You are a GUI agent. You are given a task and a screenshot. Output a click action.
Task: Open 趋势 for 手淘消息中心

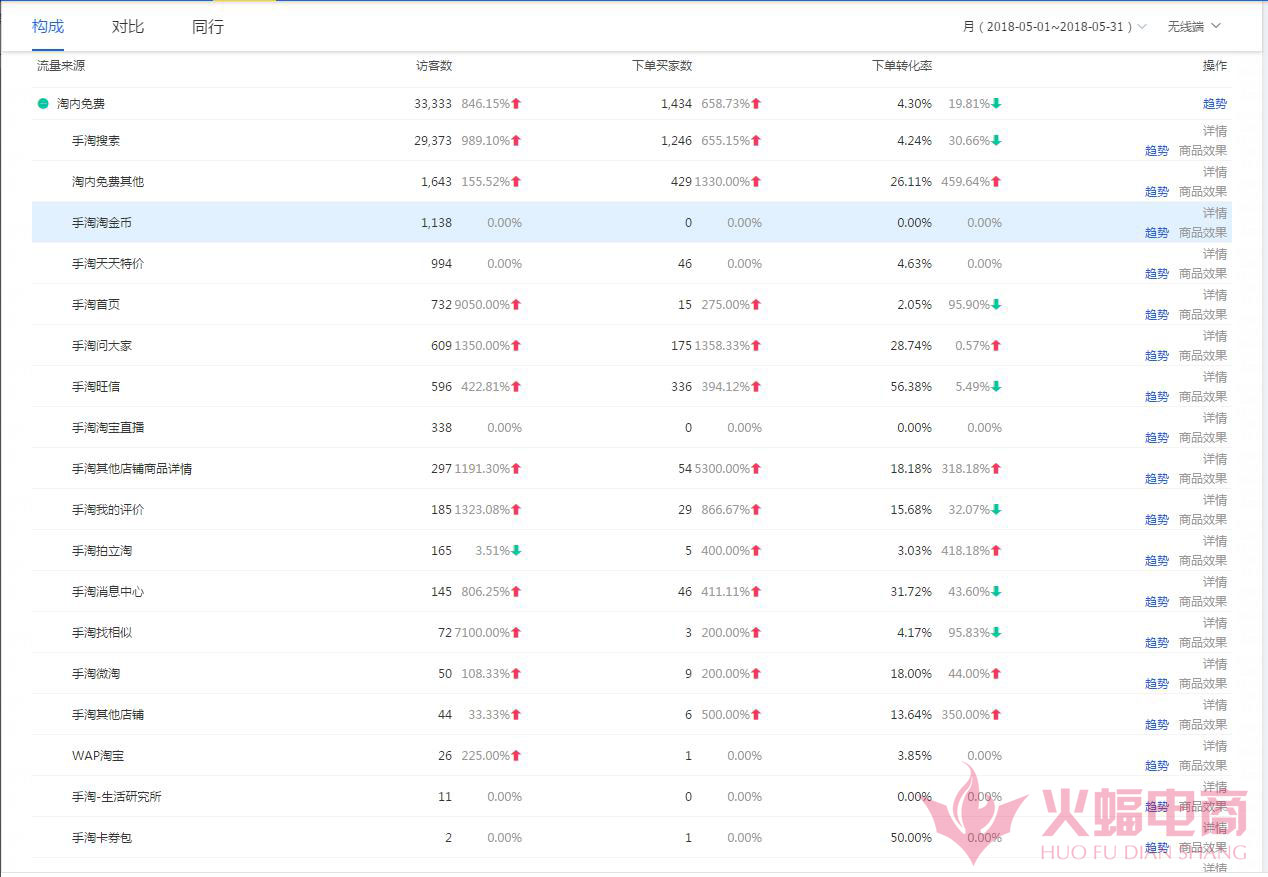coord(1157,602)
